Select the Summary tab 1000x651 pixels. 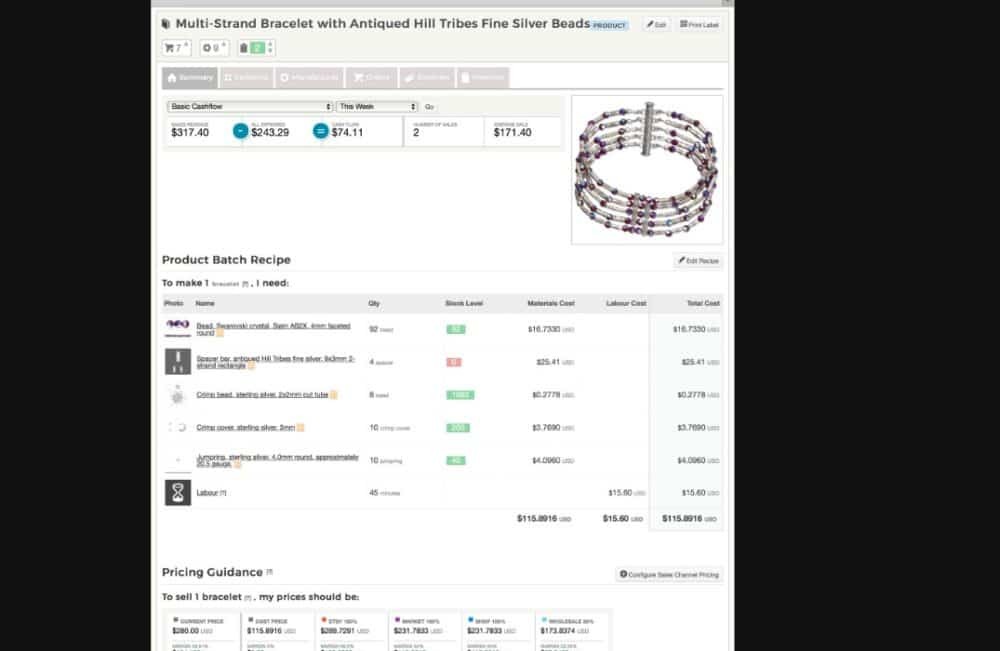(x=190, y=77)
